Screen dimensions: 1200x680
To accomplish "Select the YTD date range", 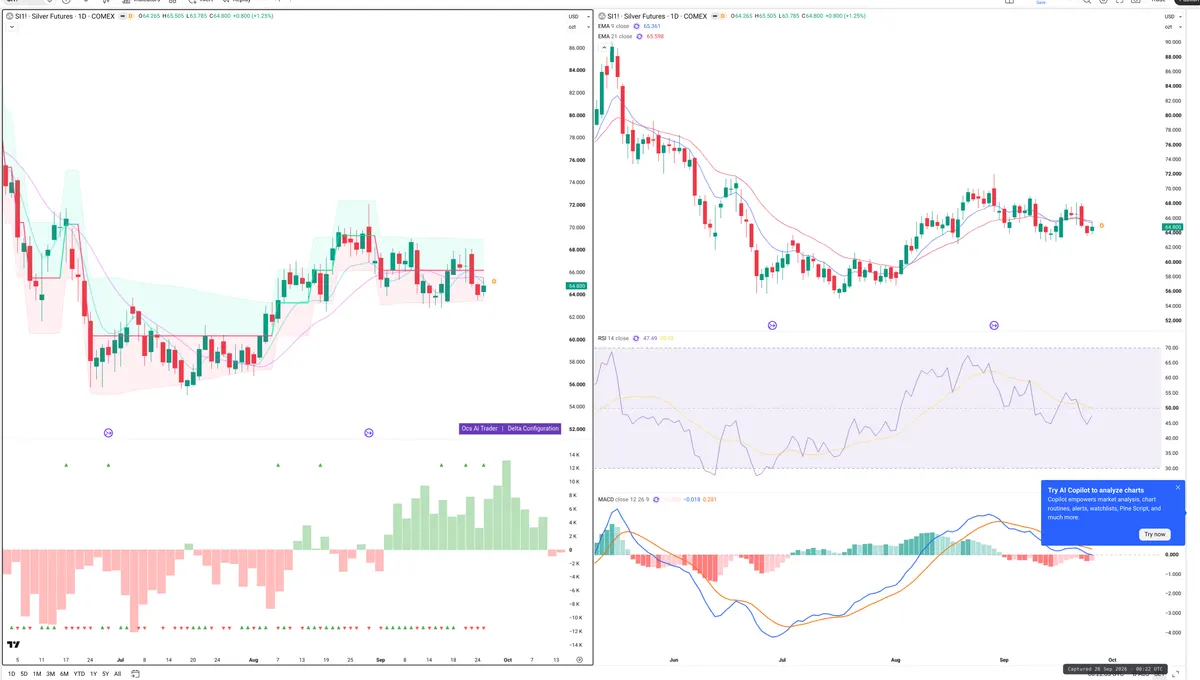I will [x=79, y=674].
